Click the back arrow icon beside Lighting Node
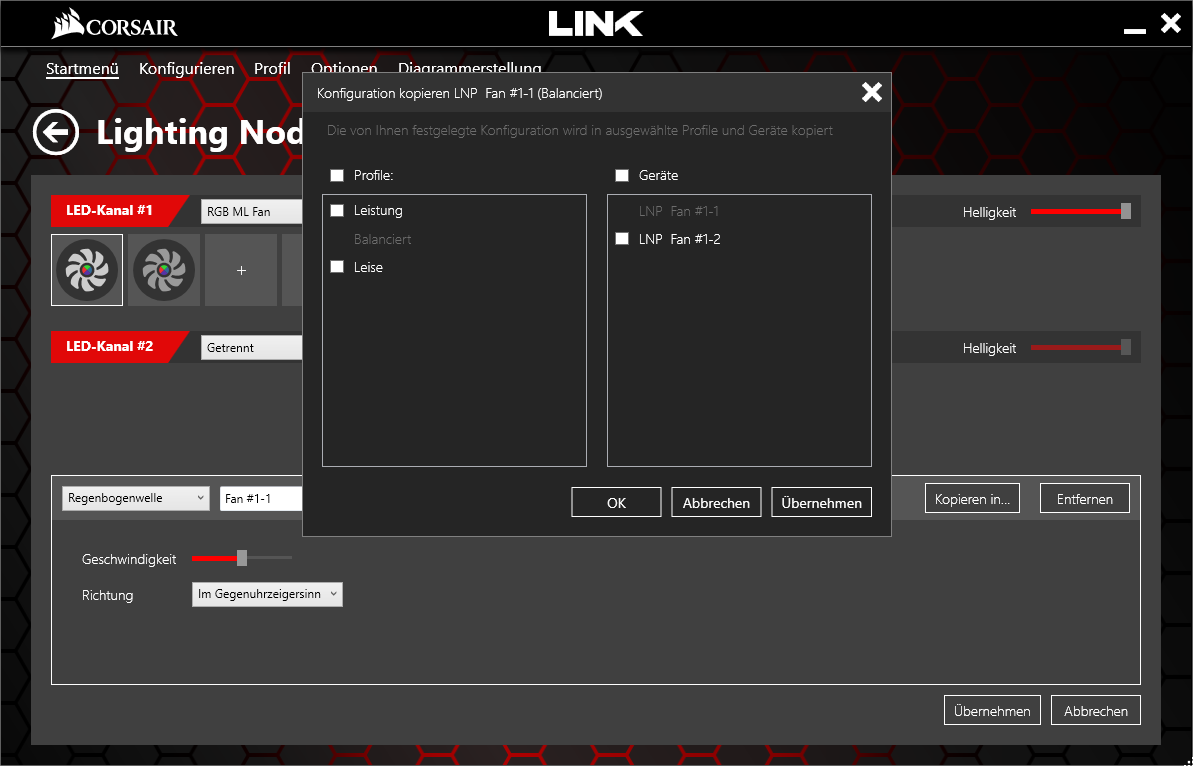The image size is (1193, 766). click(x=56, y=132)
